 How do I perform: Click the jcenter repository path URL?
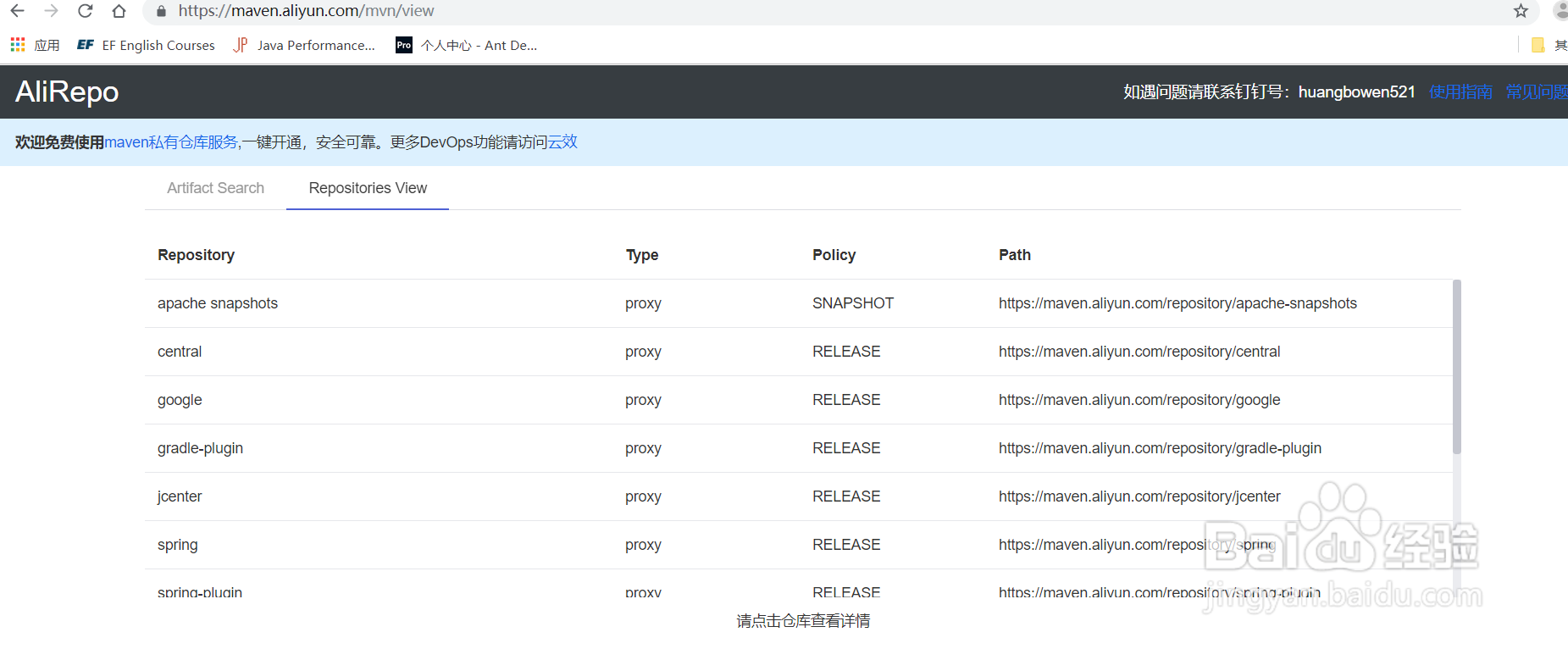tap(1139, 496)
